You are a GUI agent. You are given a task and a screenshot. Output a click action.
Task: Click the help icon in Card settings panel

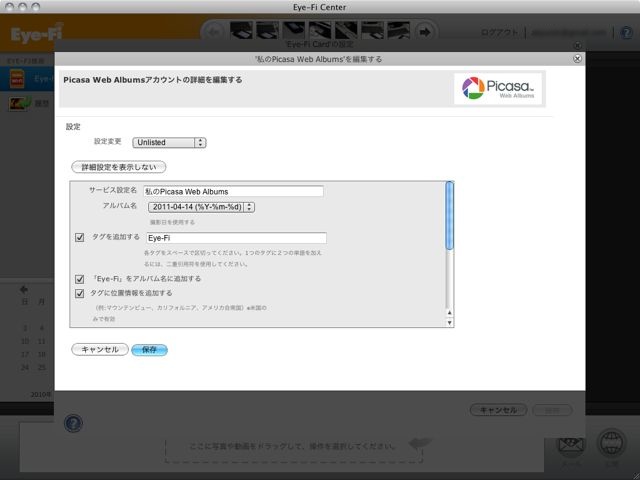tap(73, 423)
